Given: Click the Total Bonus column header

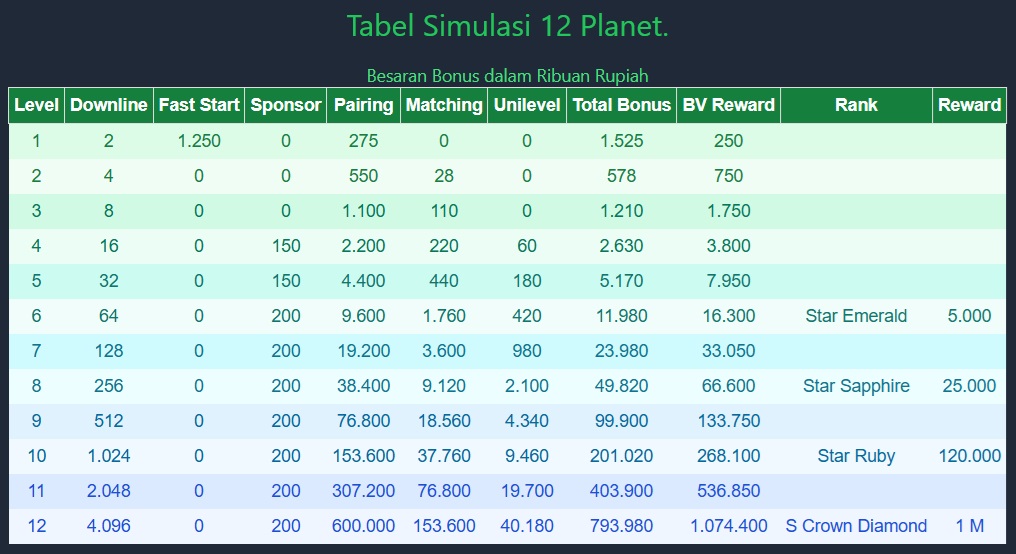Looking at the screenshot, I should [621, 105].
